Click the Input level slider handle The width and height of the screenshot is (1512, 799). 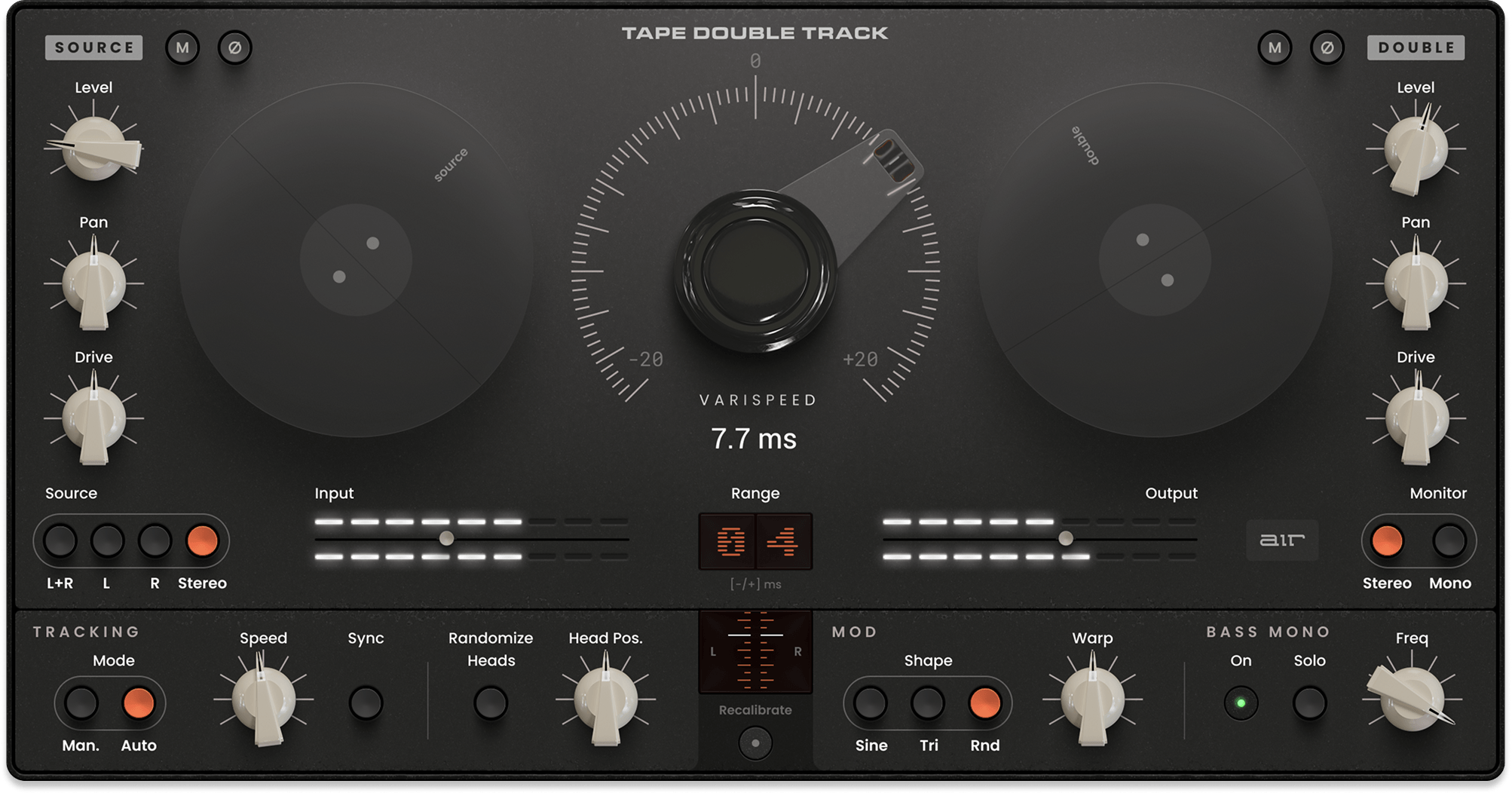[x=446, y=538]
